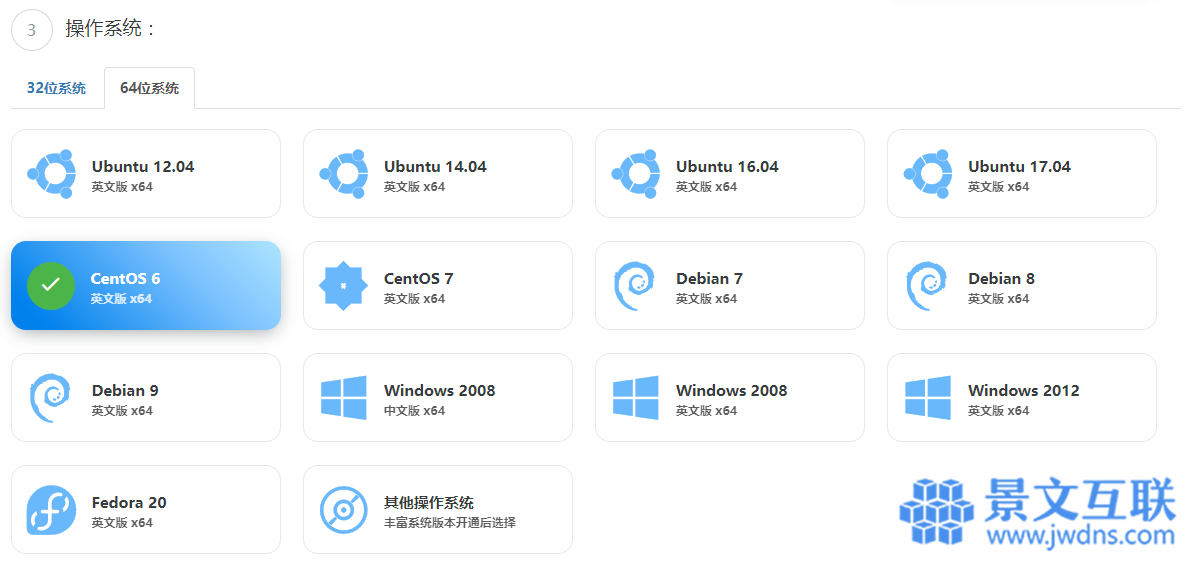
Task: Click 英文版 x64 under Debian 9
Action: coord(122,411)
